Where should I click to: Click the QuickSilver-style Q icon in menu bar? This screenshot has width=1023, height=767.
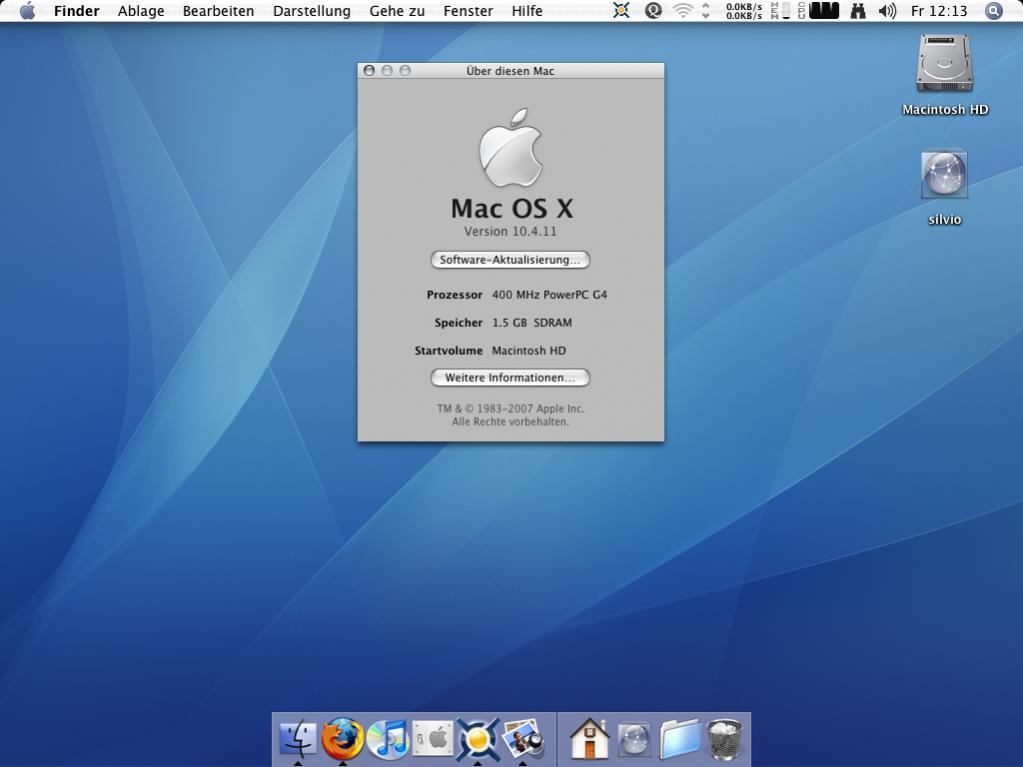click(653, 10)
